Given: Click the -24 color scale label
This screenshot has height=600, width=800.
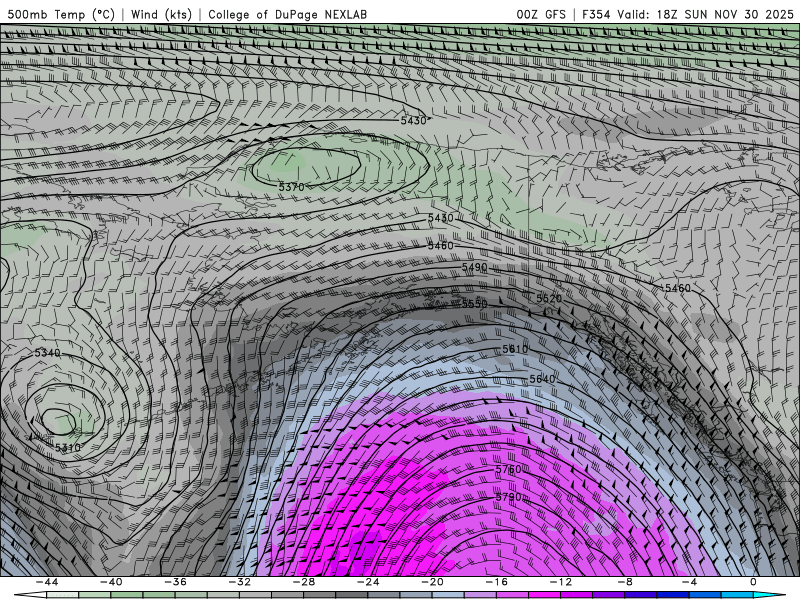Looking at the screenshot, I should point(368,582).
